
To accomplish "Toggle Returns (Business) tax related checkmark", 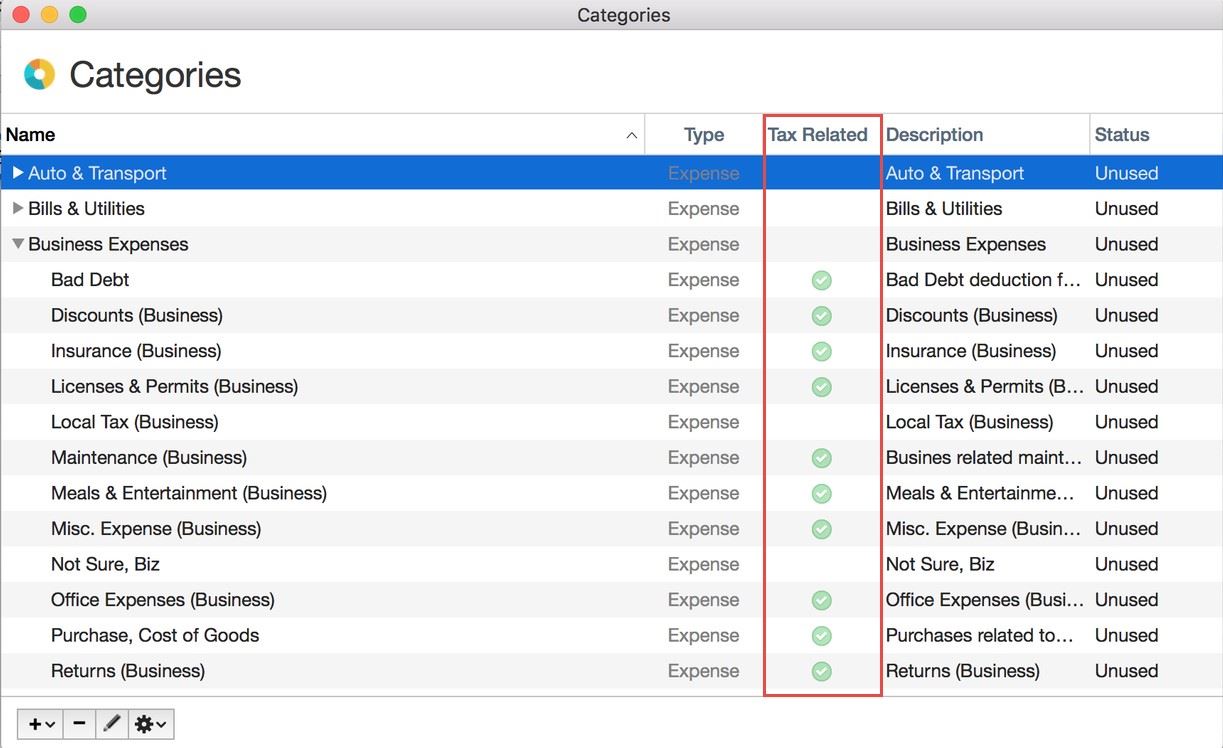I will click(x=821, y=671).
